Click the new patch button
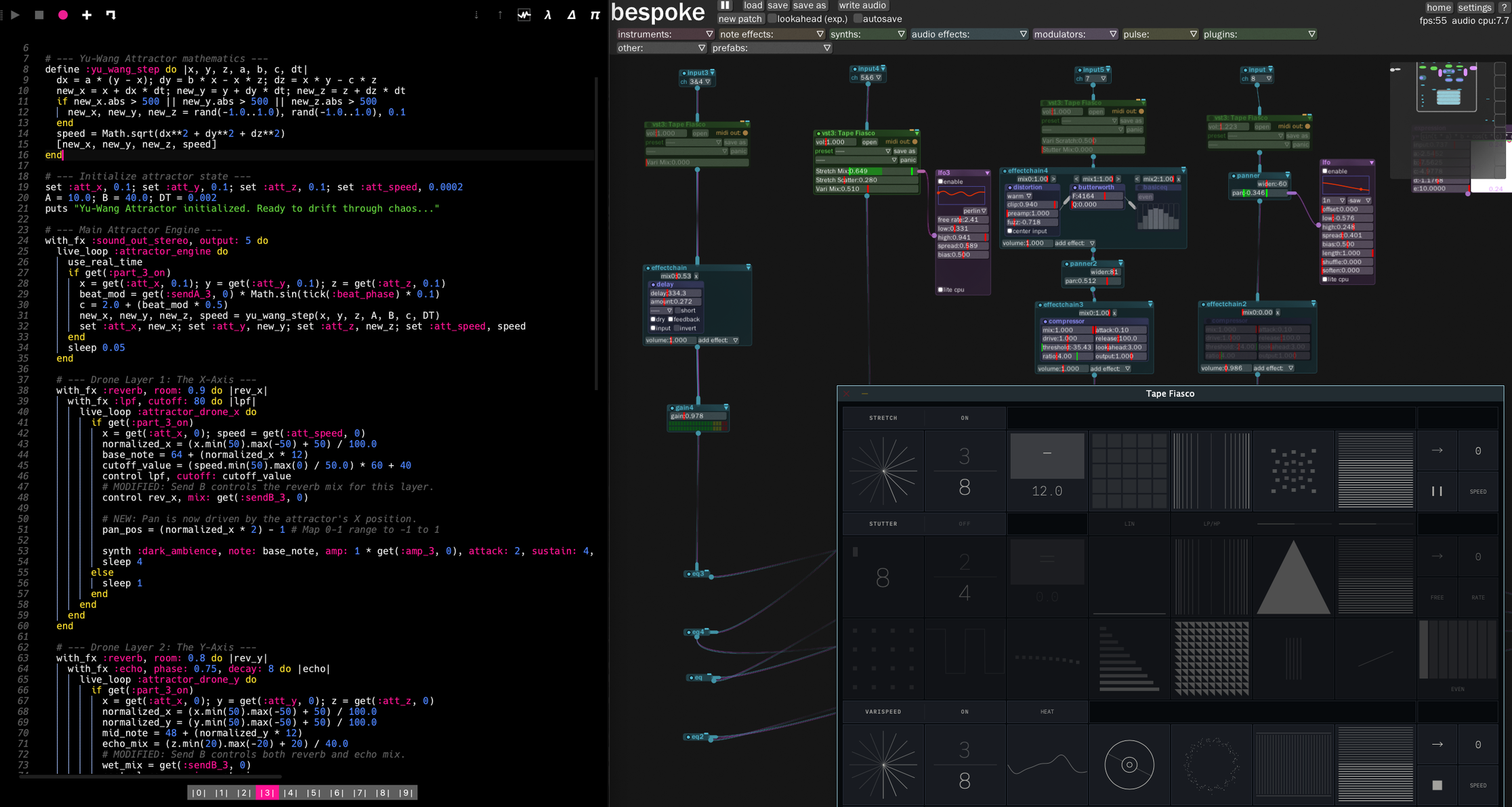Viewport: 1512px width, 807px height. pos(740,19)
